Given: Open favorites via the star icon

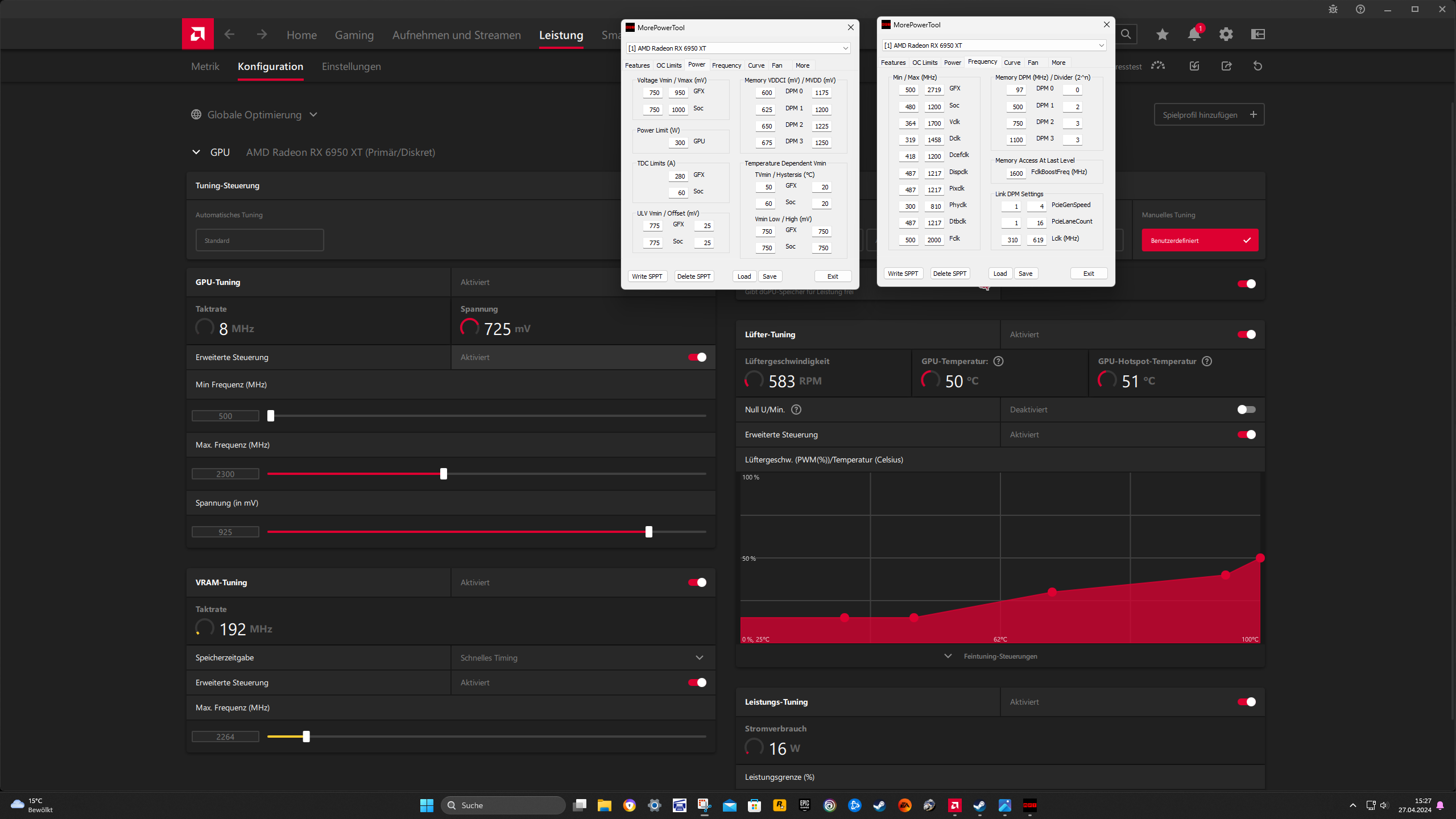Looking at the screenshot, I should pos(1162,35).
